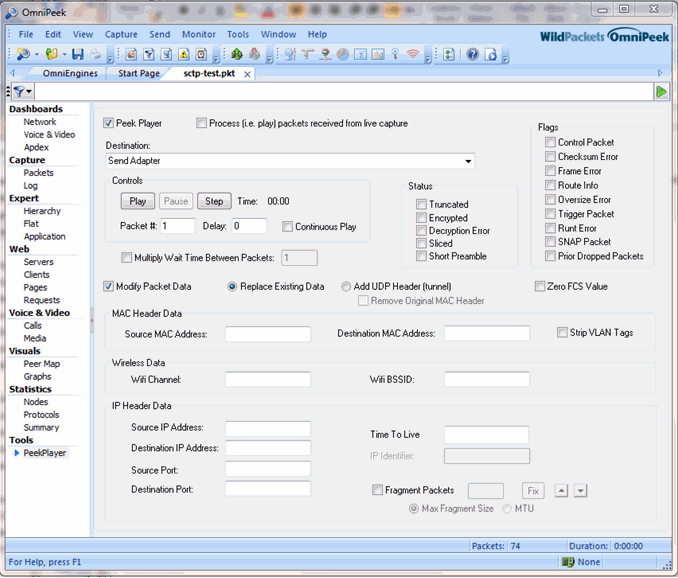Open the Monitor menu
This screenshot has height=578, width=678.
coord(198,35)
